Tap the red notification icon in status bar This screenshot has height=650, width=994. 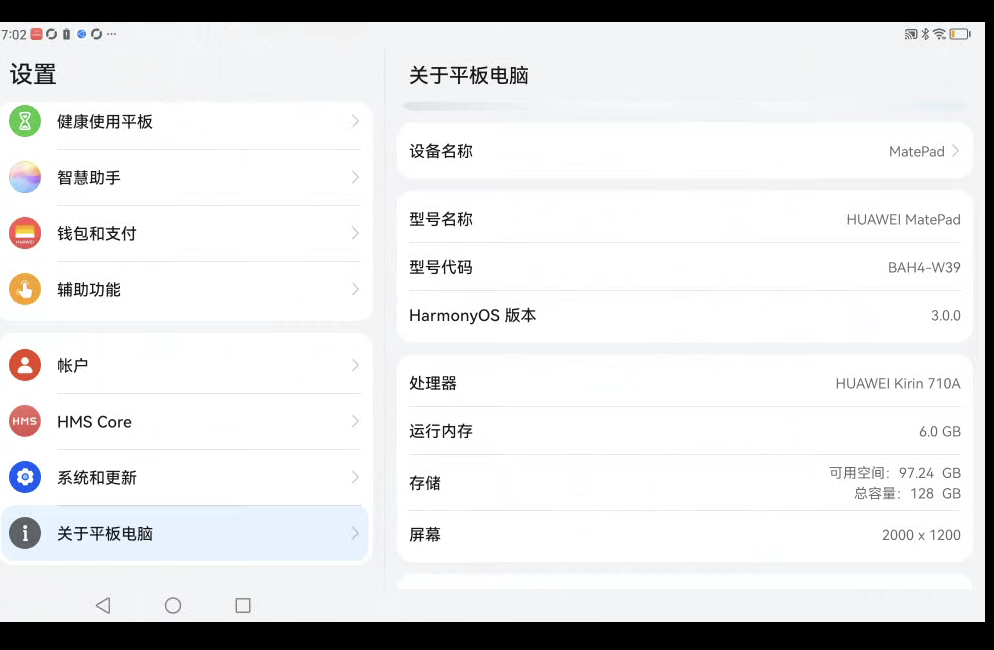tap(37, 34)
